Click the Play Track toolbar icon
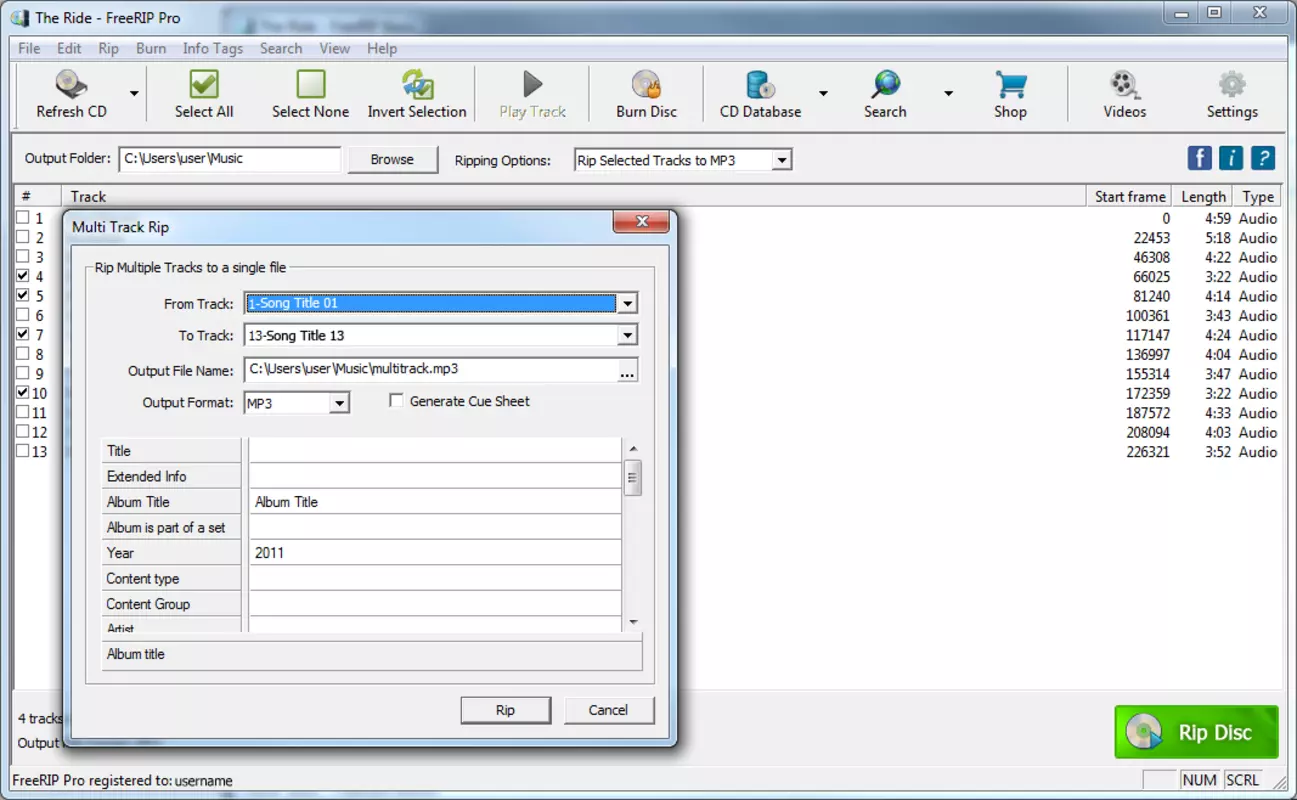The width and height of the screenshot is (1297, 800). tap(533, 85)
